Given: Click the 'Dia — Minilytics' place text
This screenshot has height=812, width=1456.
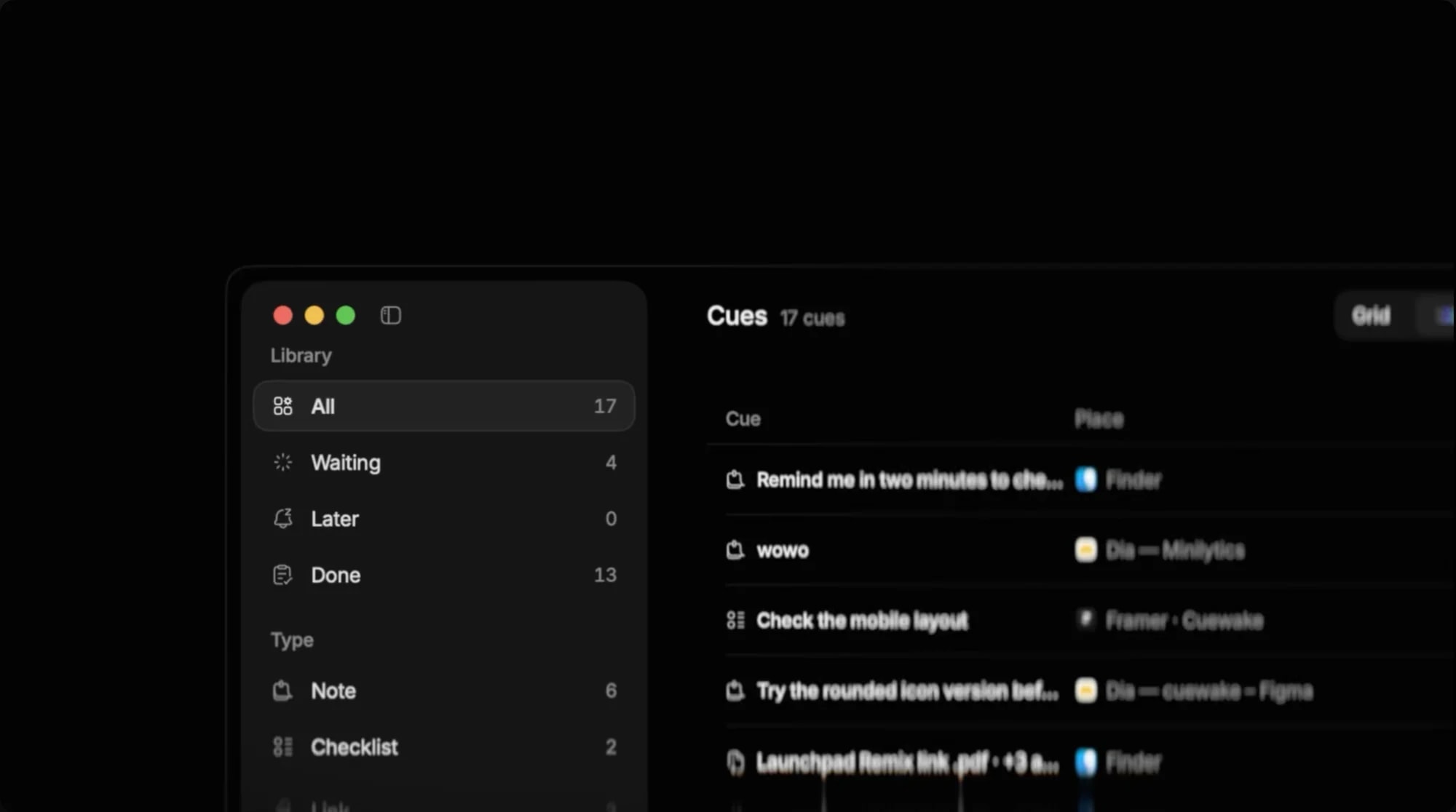Looking at the screenshot, I should click(x=1175, y=550).
